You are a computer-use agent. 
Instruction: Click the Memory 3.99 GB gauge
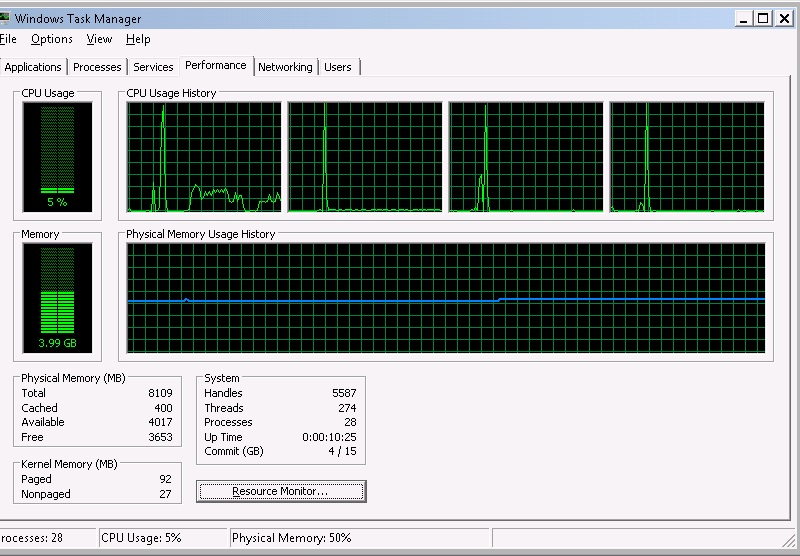click(57, 297)
